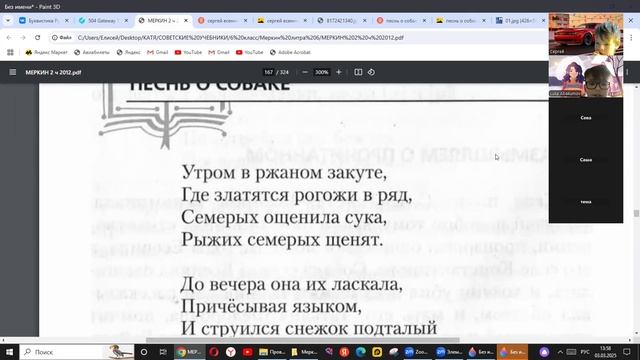Click the file address bar URL

click(240, 38)
